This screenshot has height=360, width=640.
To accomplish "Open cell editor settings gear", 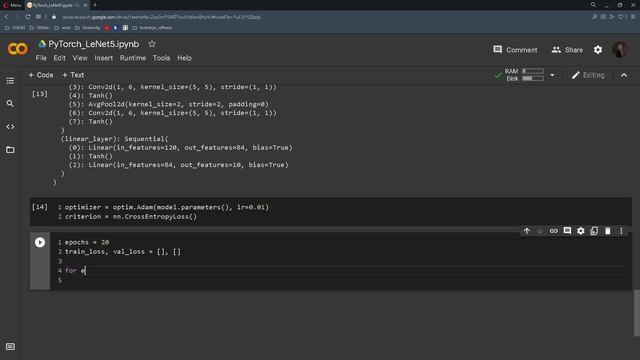I will tap(580, 231).
